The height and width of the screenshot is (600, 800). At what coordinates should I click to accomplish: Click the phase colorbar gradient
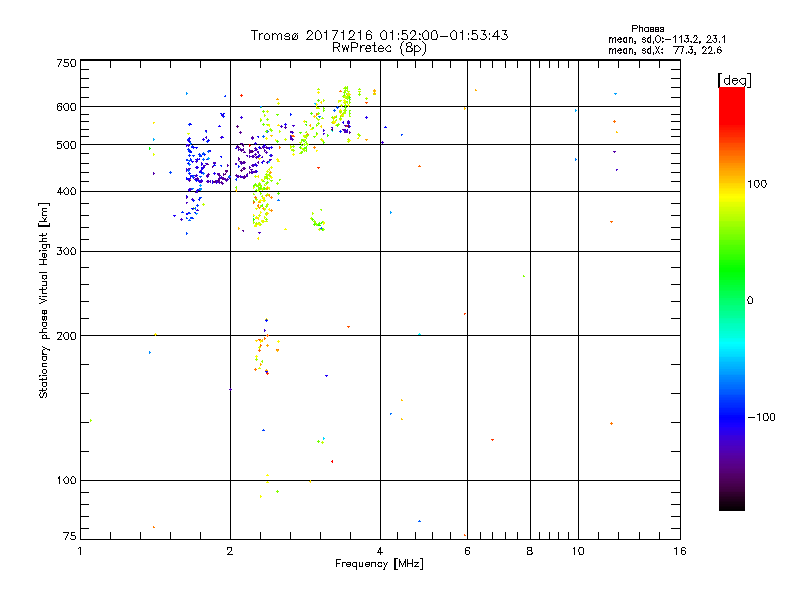(732, 298)
